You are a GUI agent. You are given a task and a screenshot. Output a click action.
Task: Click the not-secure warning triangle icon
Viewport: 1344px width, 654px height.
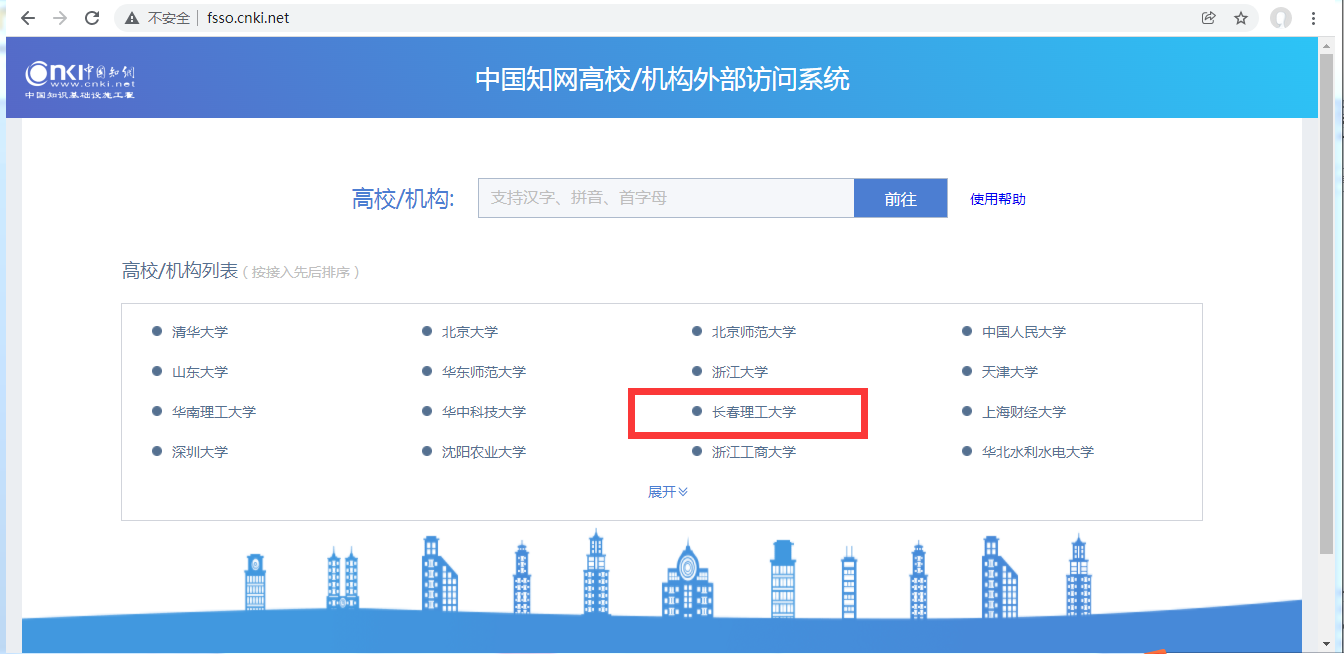132,18
